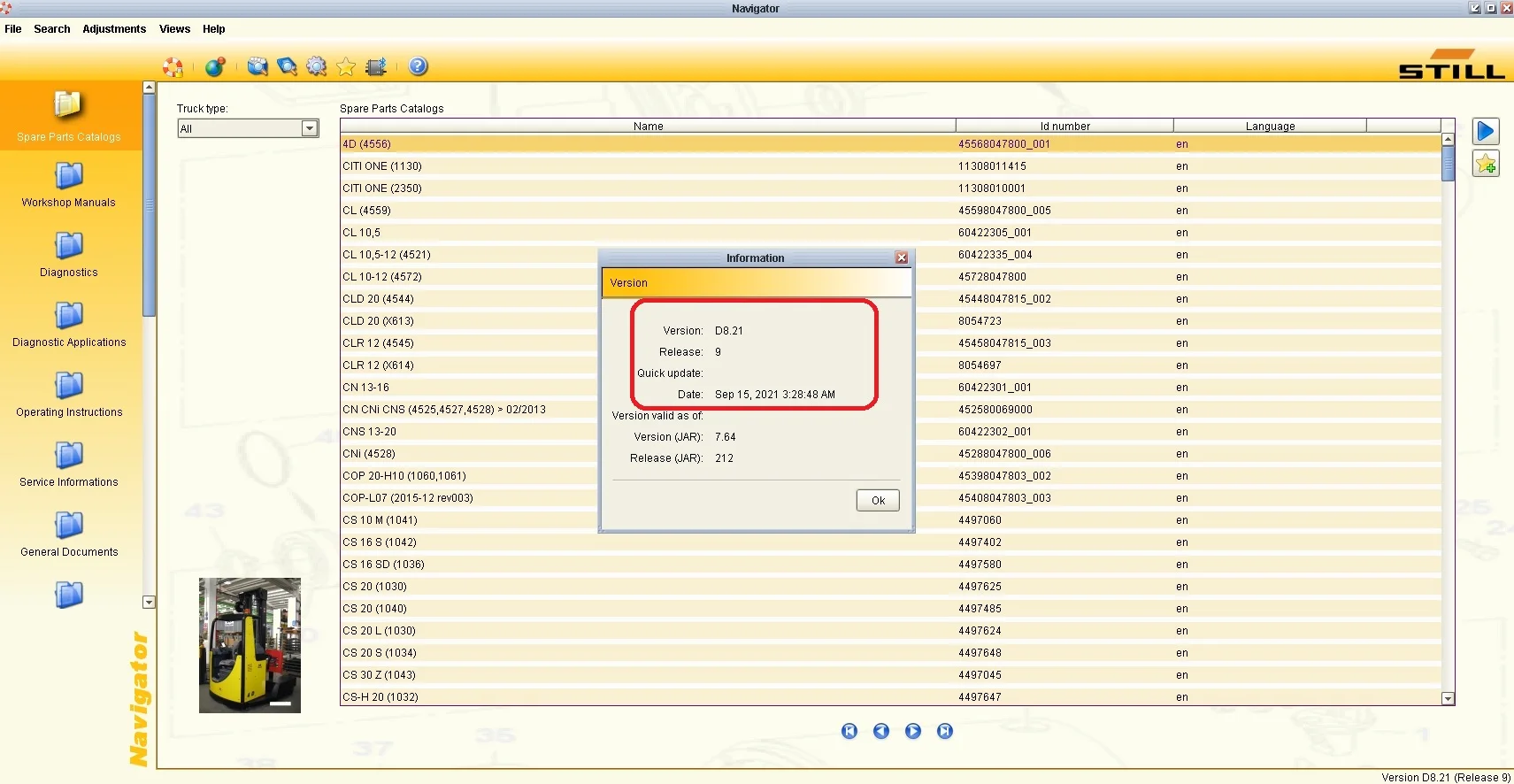Open the File menu
The image size is (1514, 784).
pos(13,29)
